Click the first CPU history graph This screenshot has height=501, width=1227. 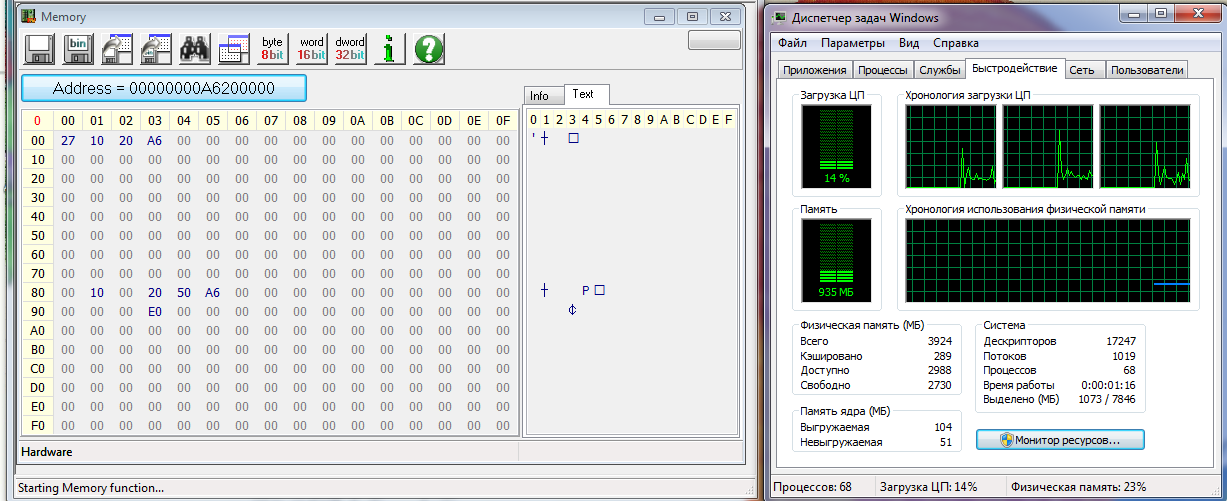951,147
